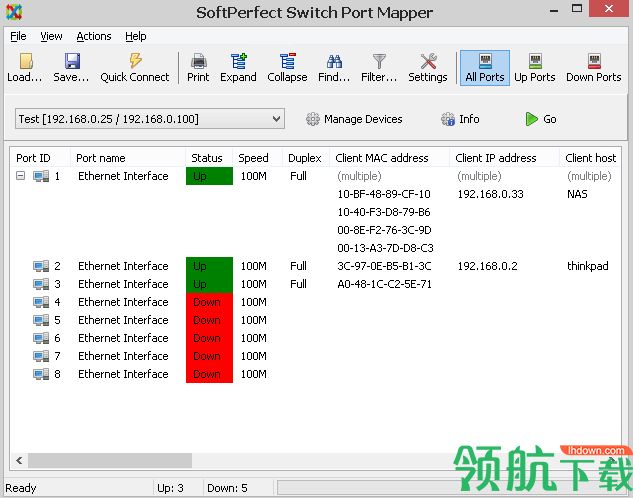Viewport: 633px width, 498px height.
Task: Click green Up status of port 2
Action: tap(209, 266)
